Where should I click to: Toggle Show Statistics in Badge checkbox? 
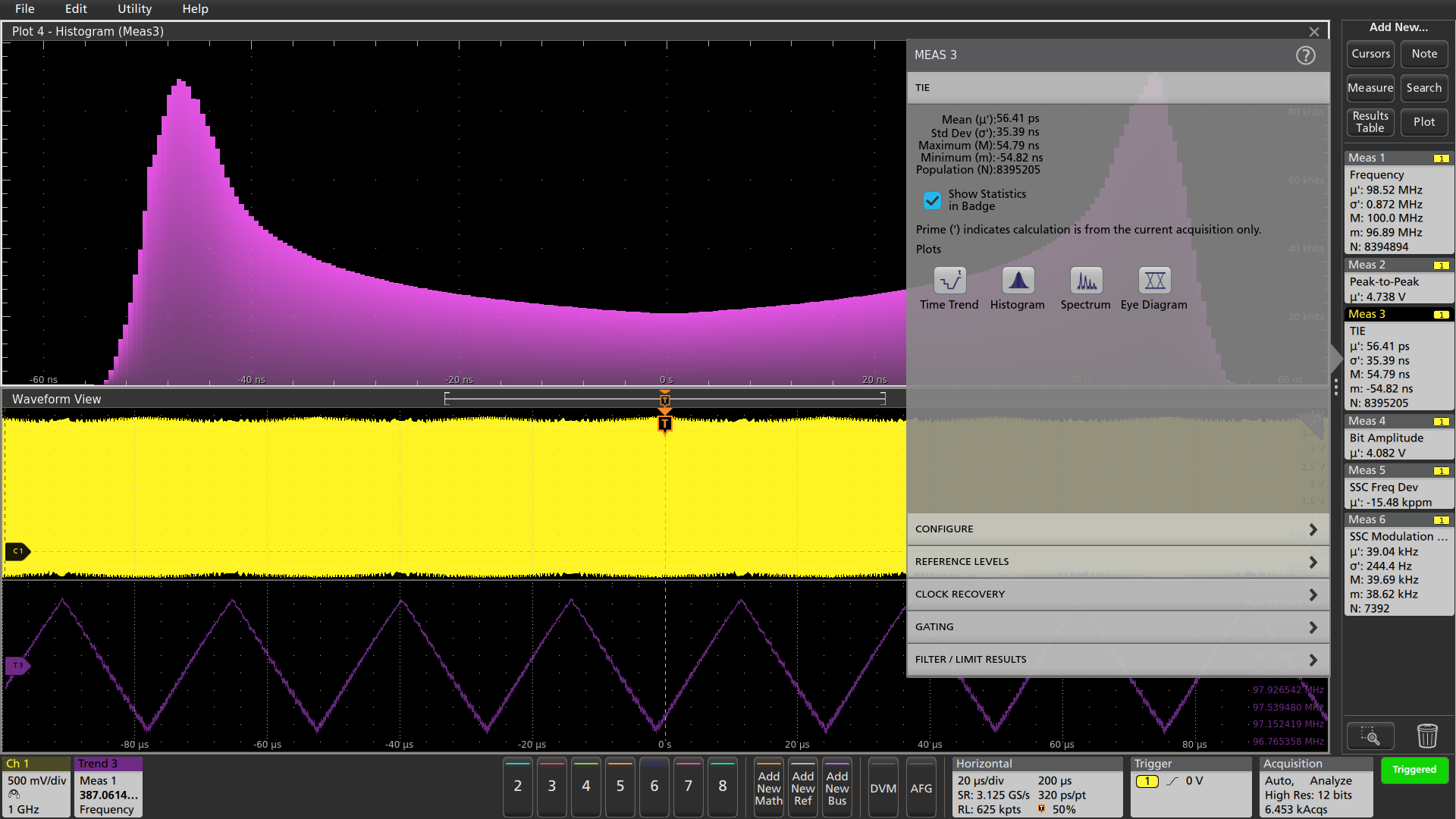(x=932, y=200)
